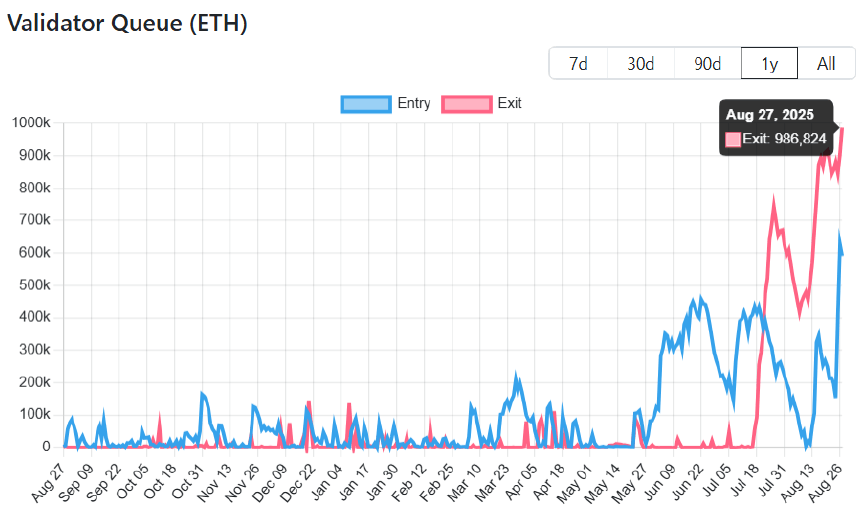
Task: Click the 500k y-axis label
Action: click(34, 285)
